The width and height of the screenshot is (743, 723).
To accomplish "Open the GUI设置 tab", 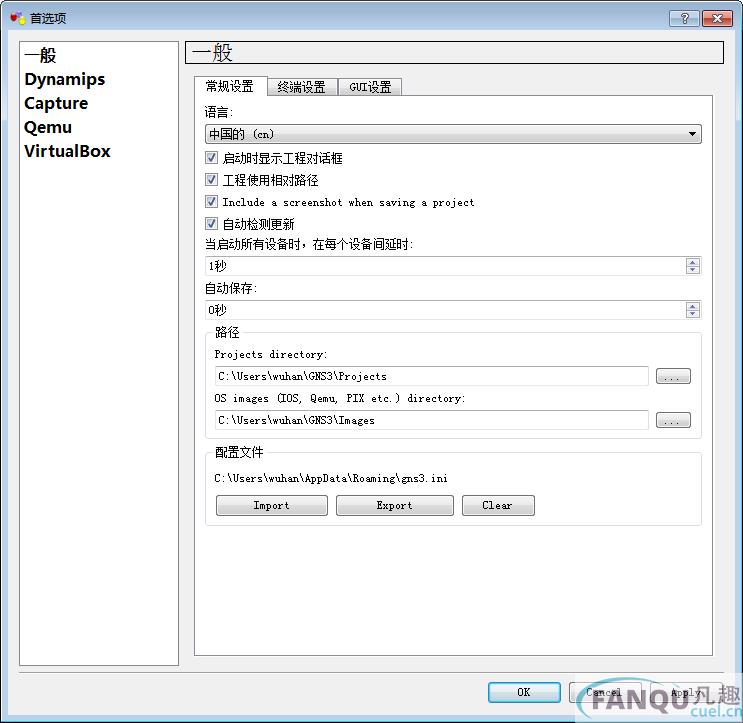I will coord(370,87).
